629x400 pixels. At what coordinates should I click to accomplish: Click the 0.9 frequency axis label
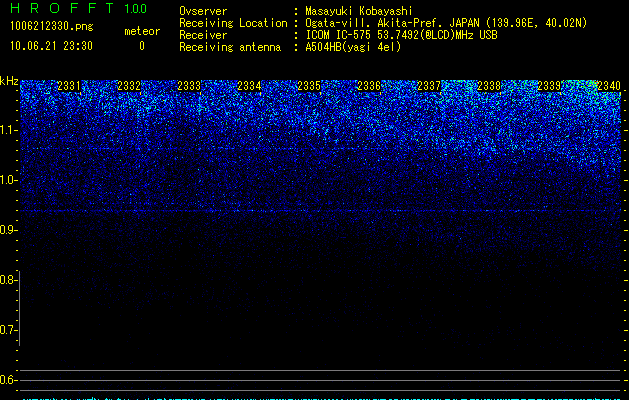(x=9, y=230)
